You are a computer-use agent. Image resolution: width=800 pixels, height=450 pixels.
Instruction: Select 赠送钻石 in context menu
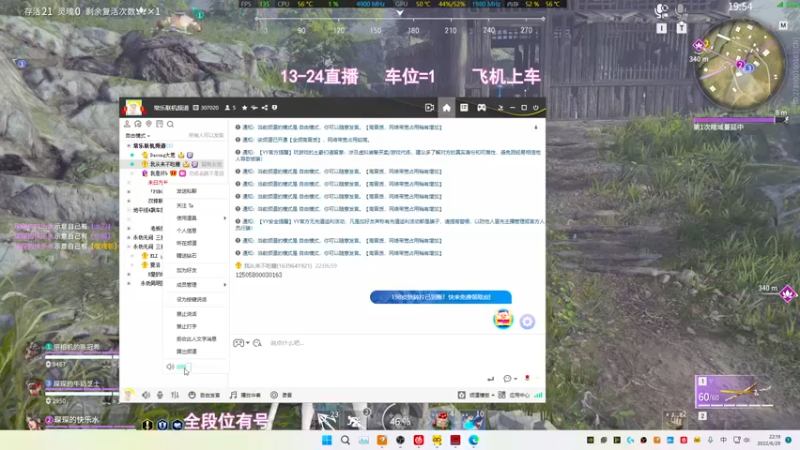(186, 256)
